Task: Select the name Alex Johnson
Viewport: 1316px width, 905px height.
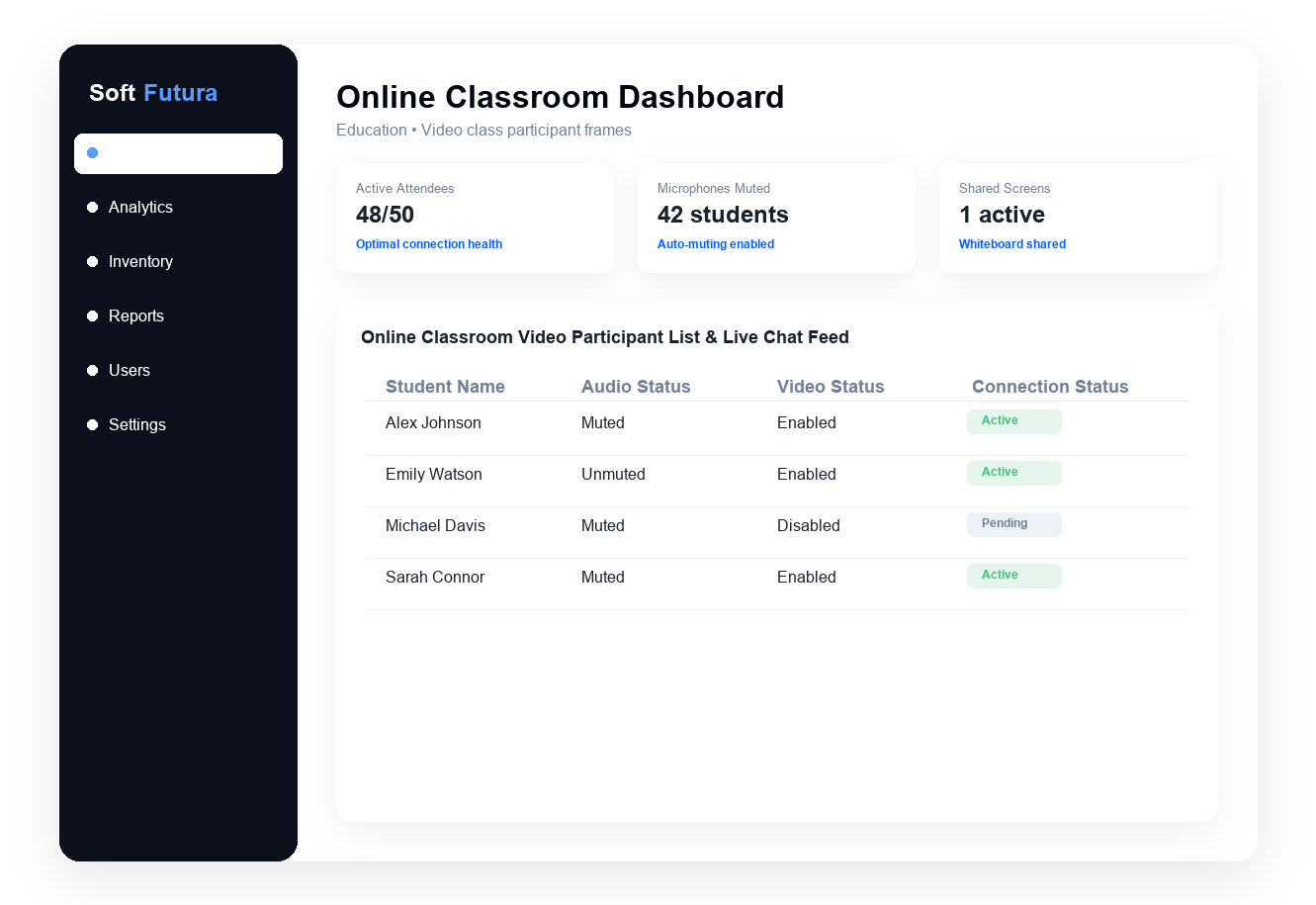Action: pos(433,422)
